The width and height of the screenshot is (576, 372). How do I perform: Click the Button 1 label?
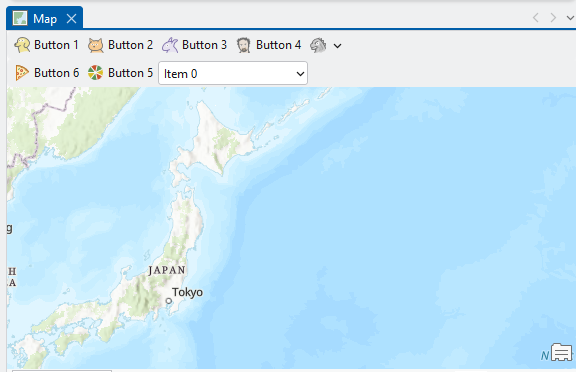click(x=56, y=45)
